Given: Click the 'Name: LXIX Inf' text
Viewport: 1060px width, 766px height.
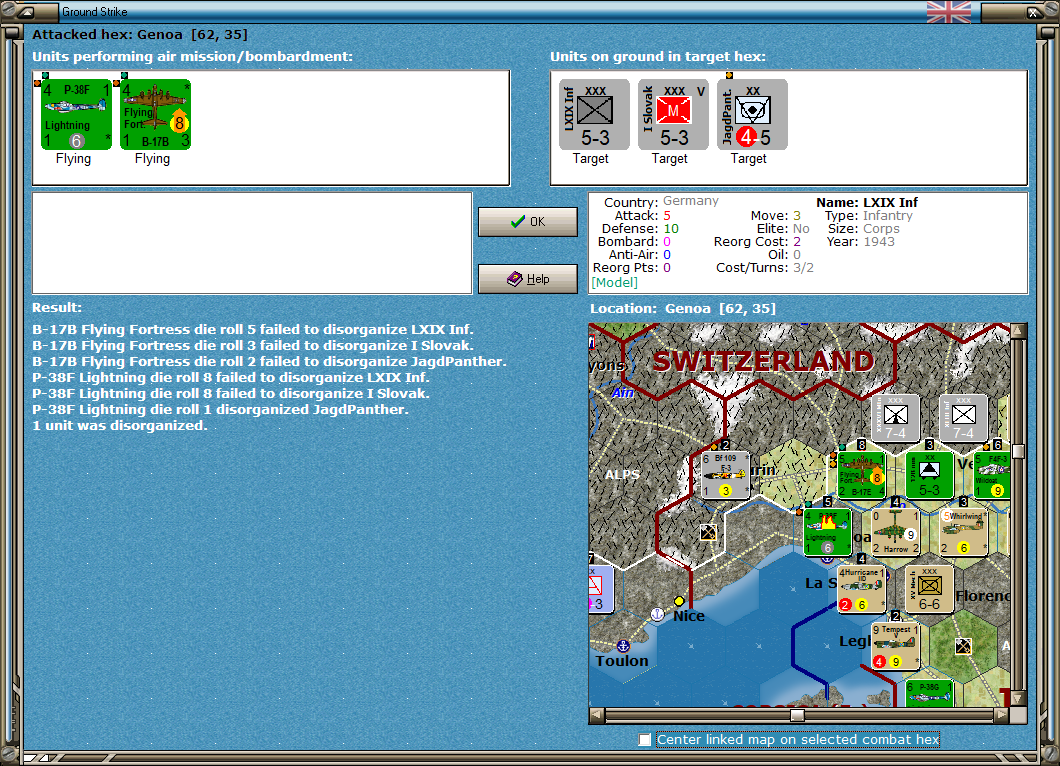Looking at the screenshot, I should click(x=867, y=202).
